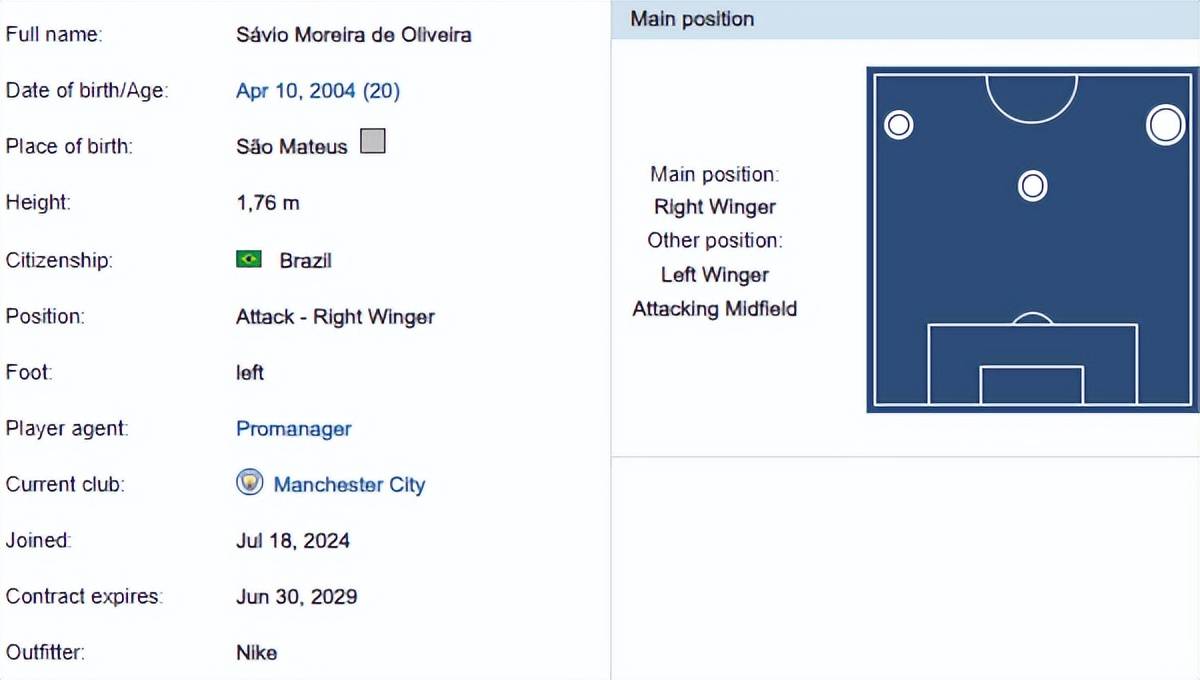Image resolution: width=1200 pixels, height=680 pixels.
Task: Click the gray square next to São Mateus
Action: (x=372, y=142)
